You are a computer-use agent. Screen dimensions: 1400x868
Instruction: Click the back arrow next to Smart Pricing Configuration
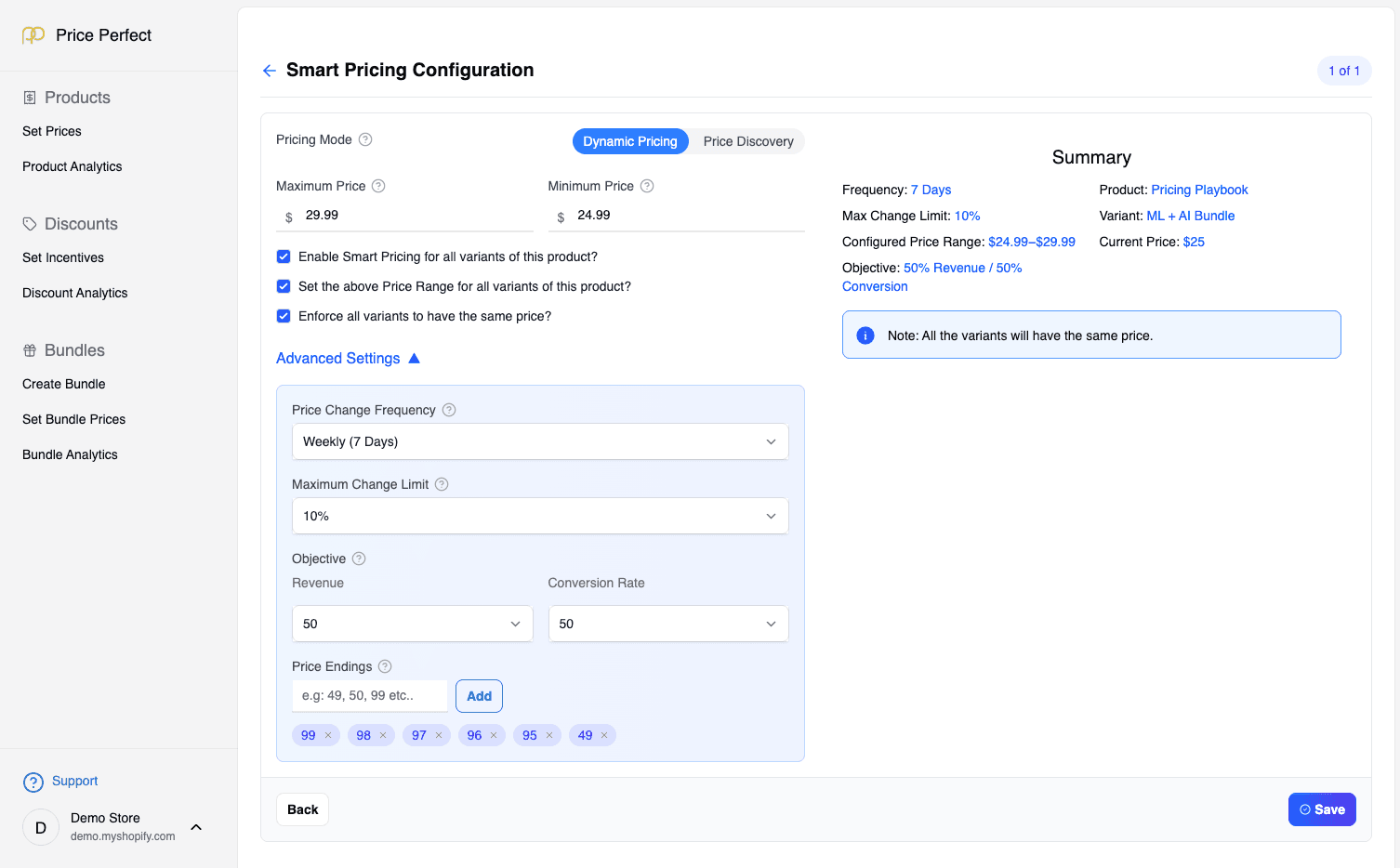coord(269,70)
